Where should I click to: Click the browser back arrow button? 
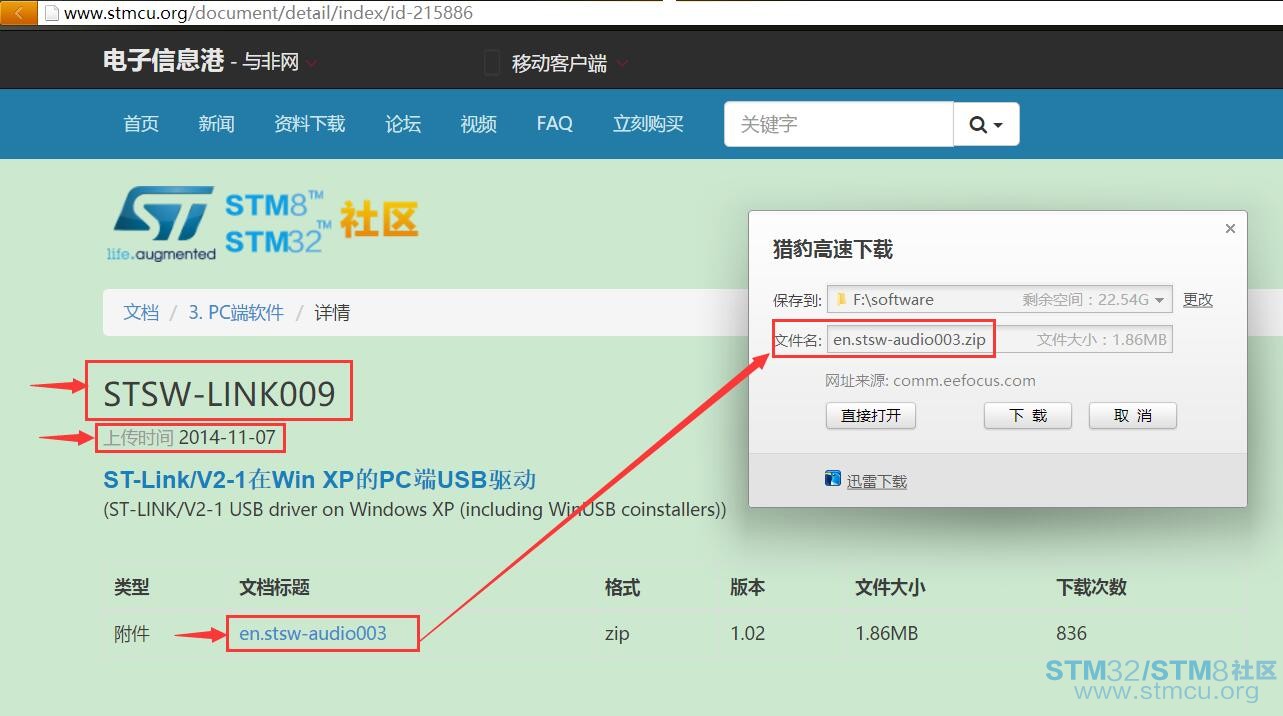[18, 13]
